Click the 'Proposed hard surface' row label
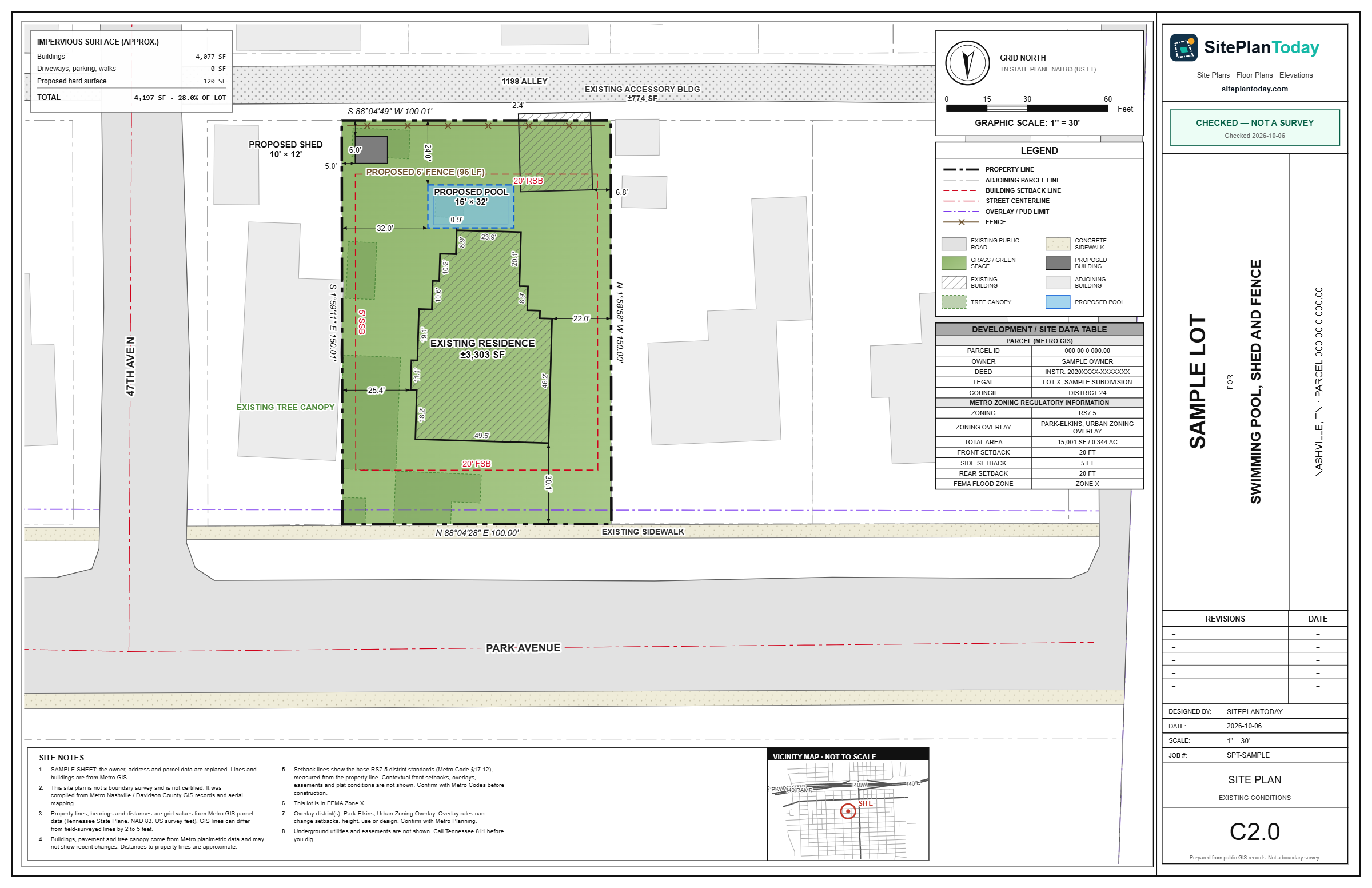Viewport: 1372px width, 888px height. pos(71,81)
